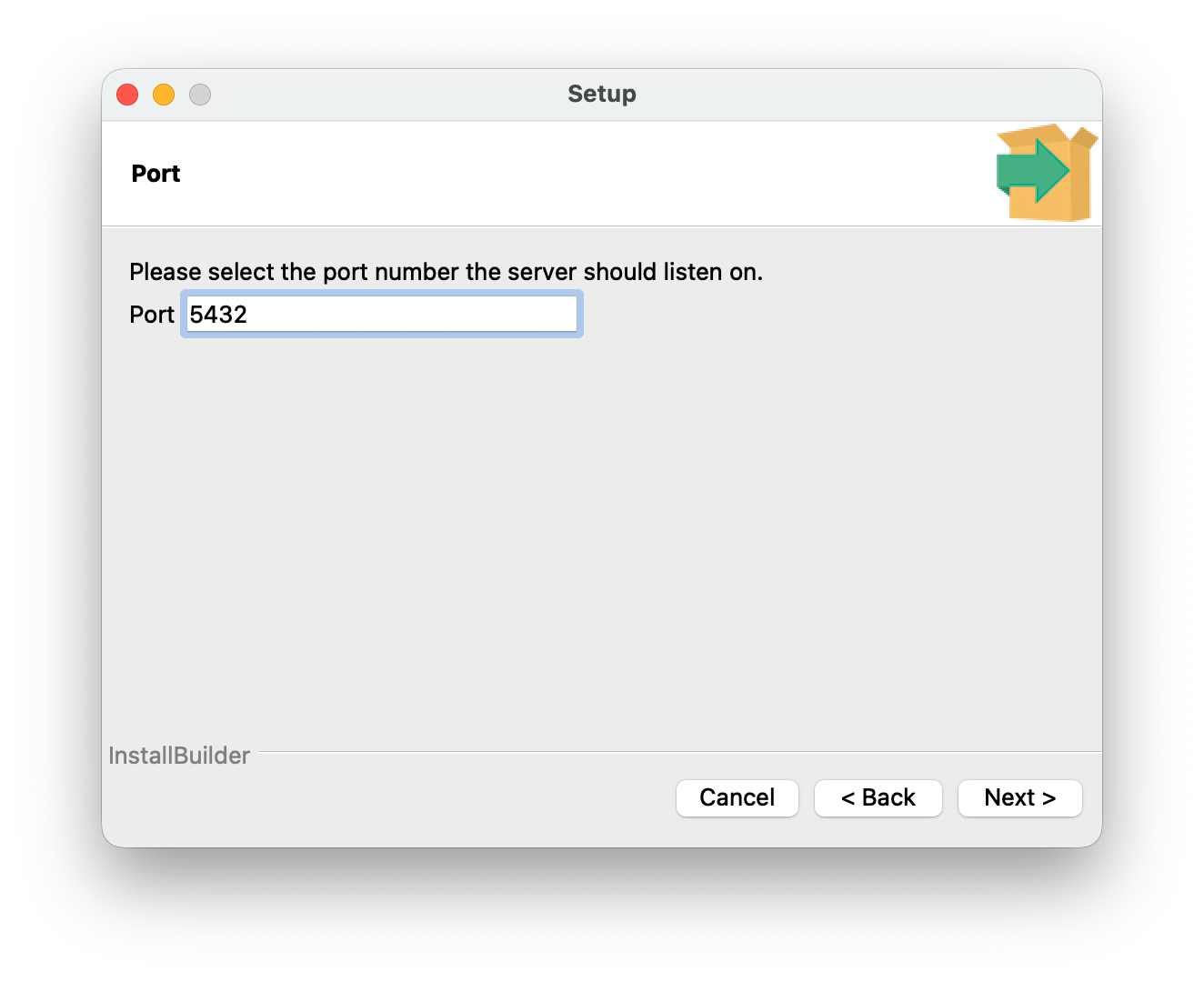The image size is (1204, 982).
Task: Click the port number instruction text
Action: click(446, 272)
